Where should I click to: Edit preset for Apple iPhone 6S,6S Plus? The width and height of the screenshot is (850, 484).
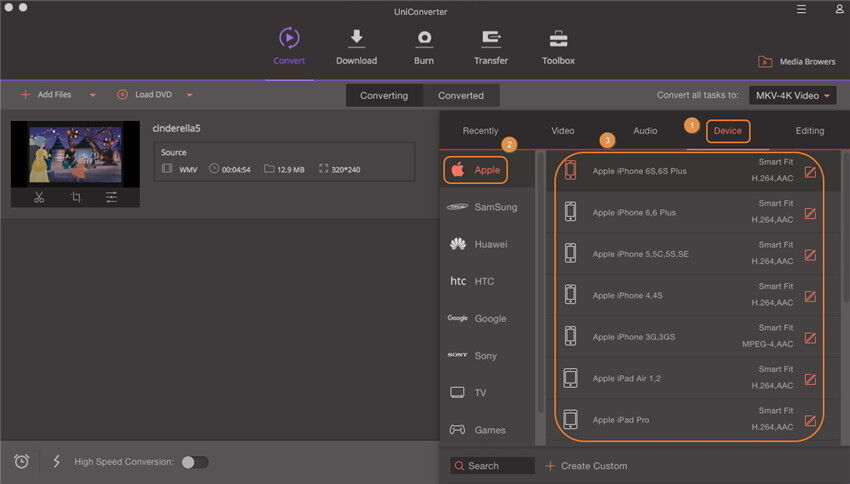[x=810, y=171]
